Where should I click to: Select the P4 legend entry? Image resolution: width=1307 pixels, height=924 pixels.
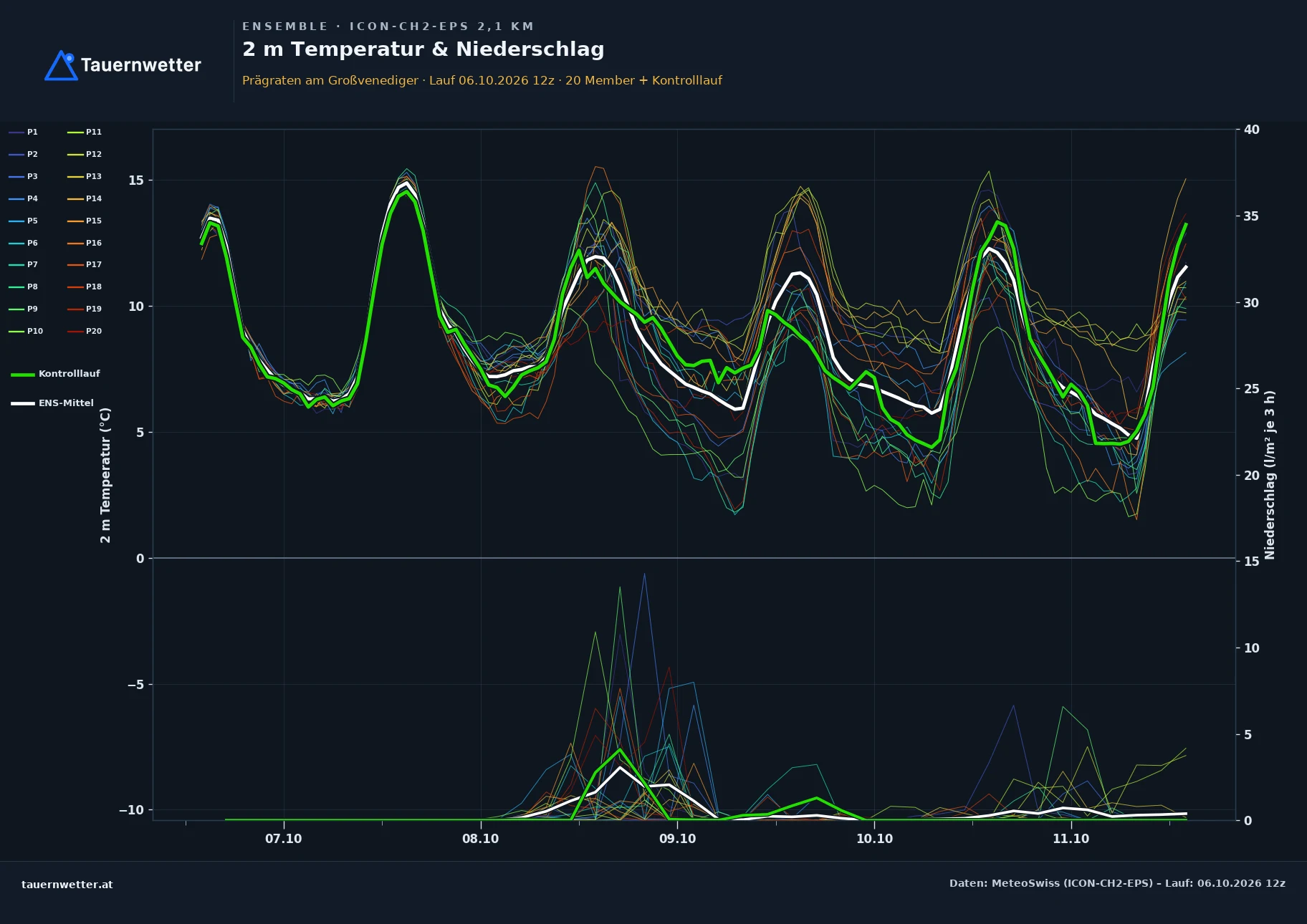click(24, 198)
